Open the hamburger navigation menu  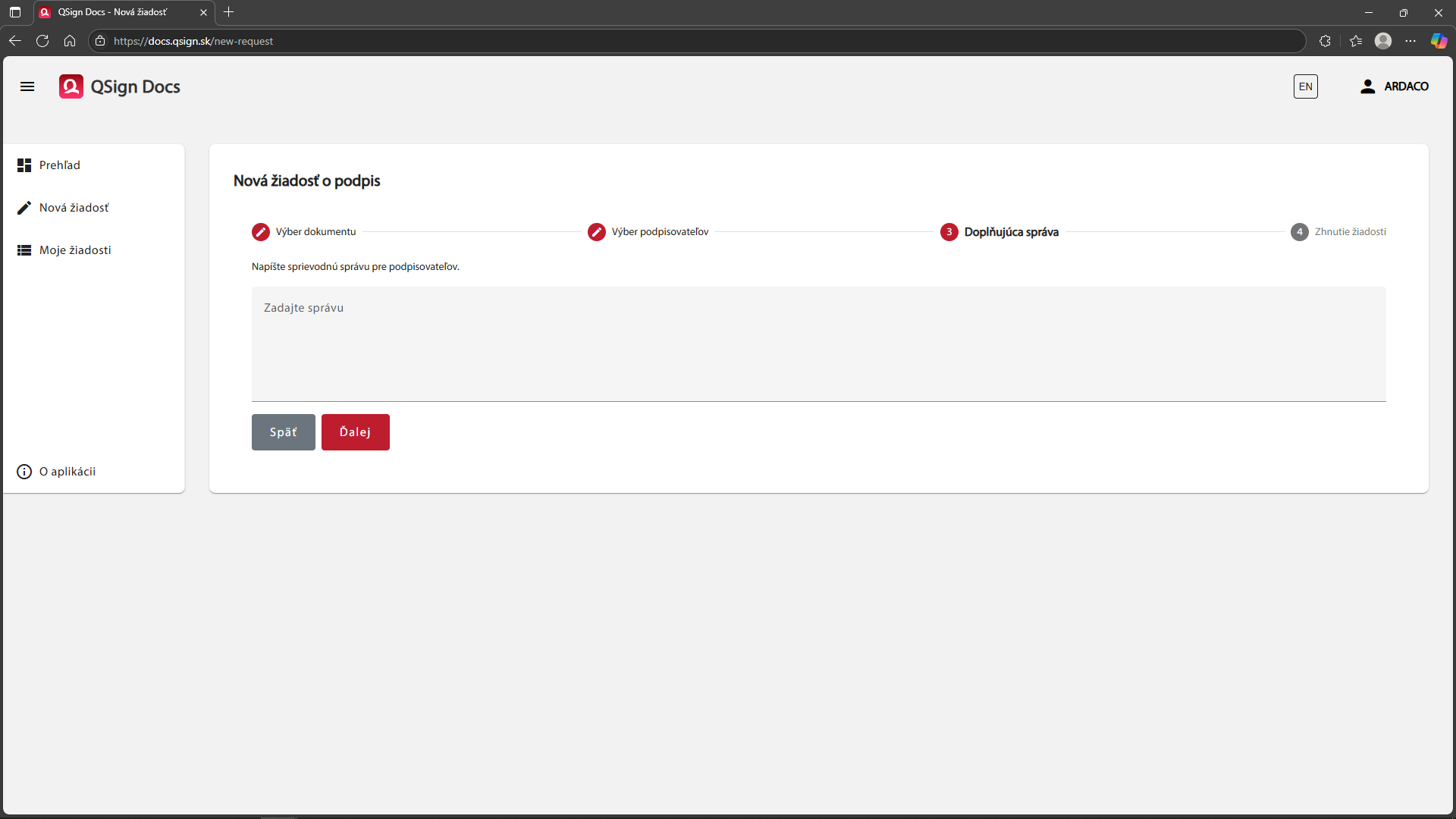[27, 86]
